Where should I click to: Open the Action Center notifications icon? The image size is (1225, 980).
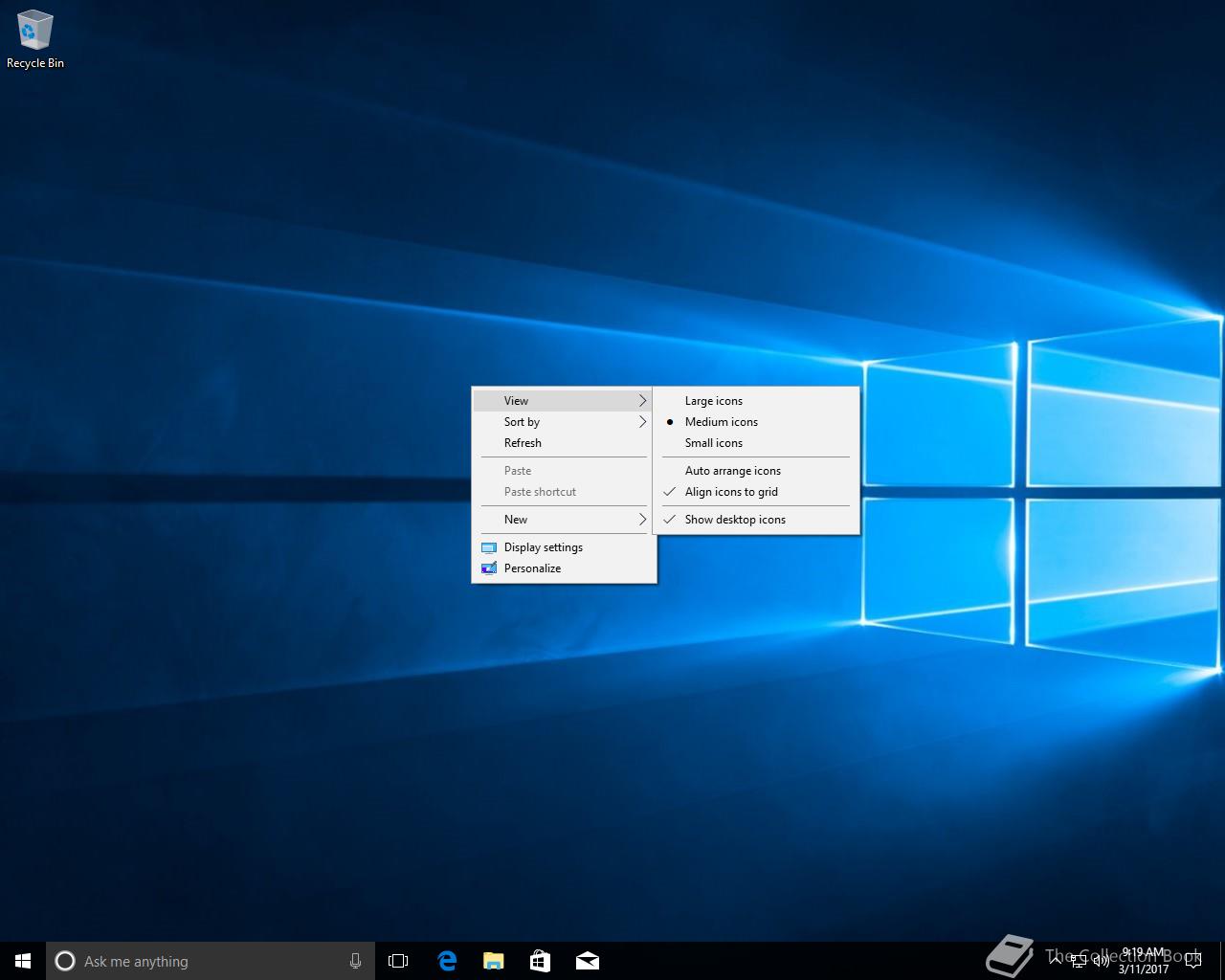pos(1193,961)
